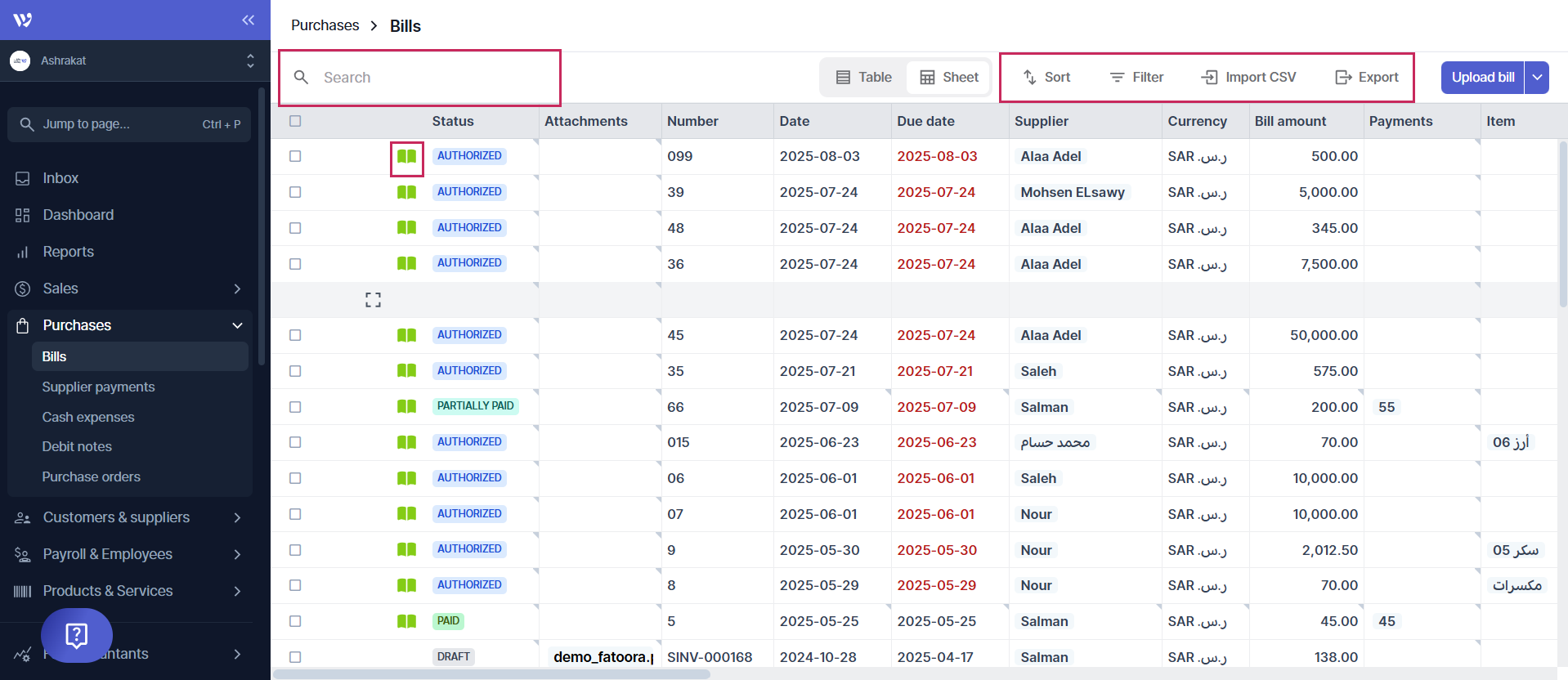This screenshot has width=1568, height=680.
Task: Click the Search bills input field
Action: (x=433, y=78)
